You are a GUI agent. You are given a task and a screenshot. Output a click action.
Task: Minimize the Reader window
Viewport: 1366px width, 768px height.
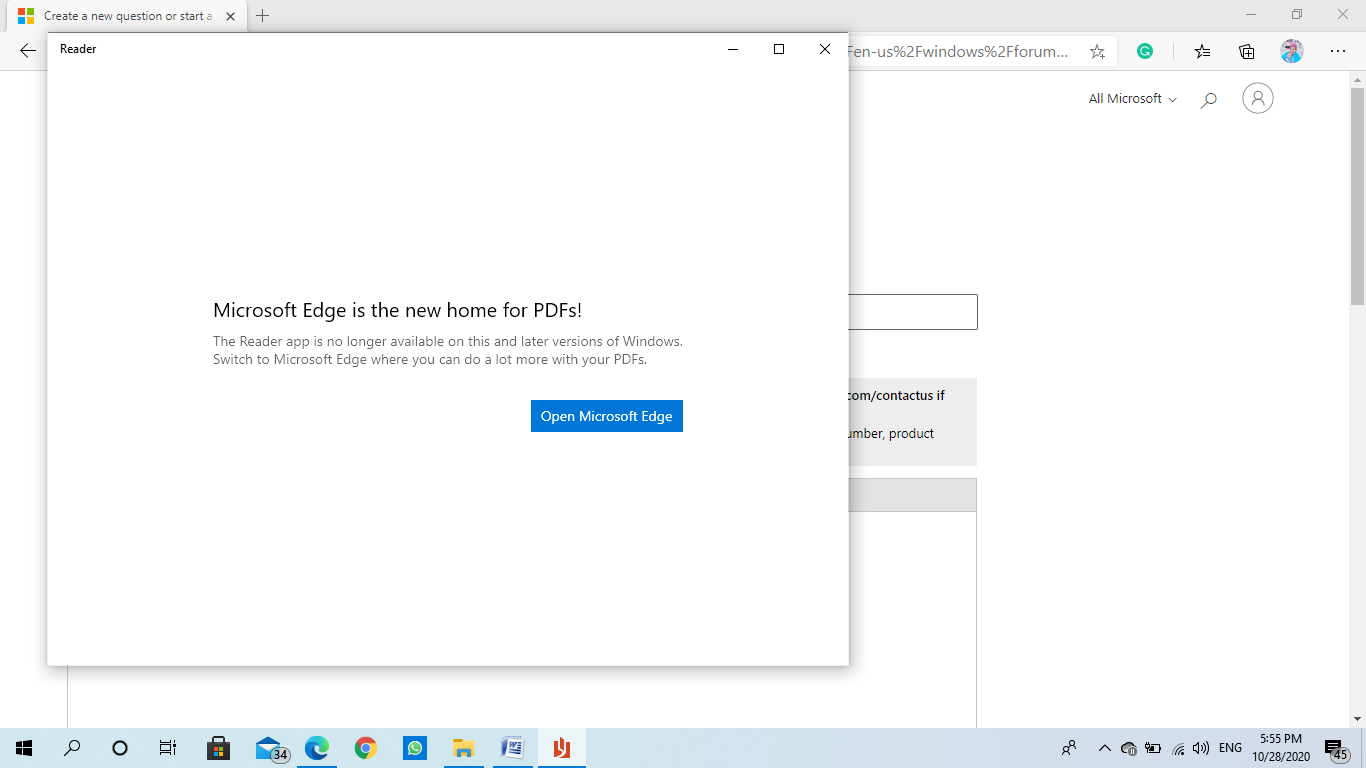pyautogui.click(x=733, y=49)
